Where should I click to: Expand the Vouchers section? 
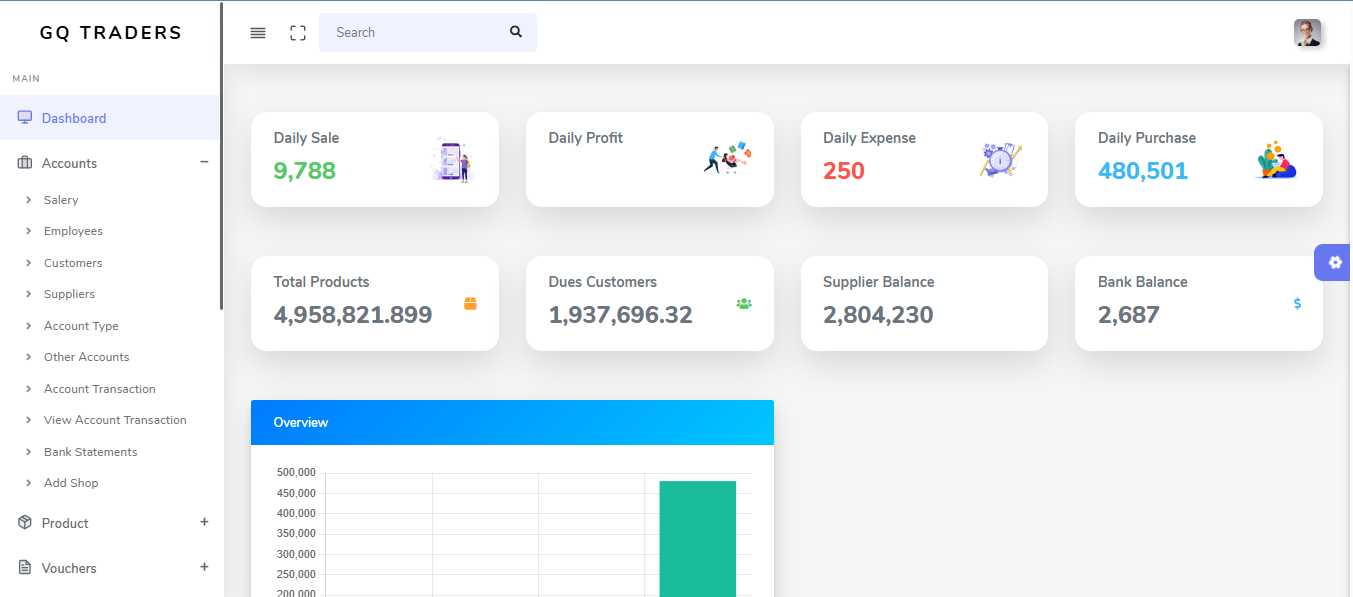pyautogui.click(x=204, y=567)
